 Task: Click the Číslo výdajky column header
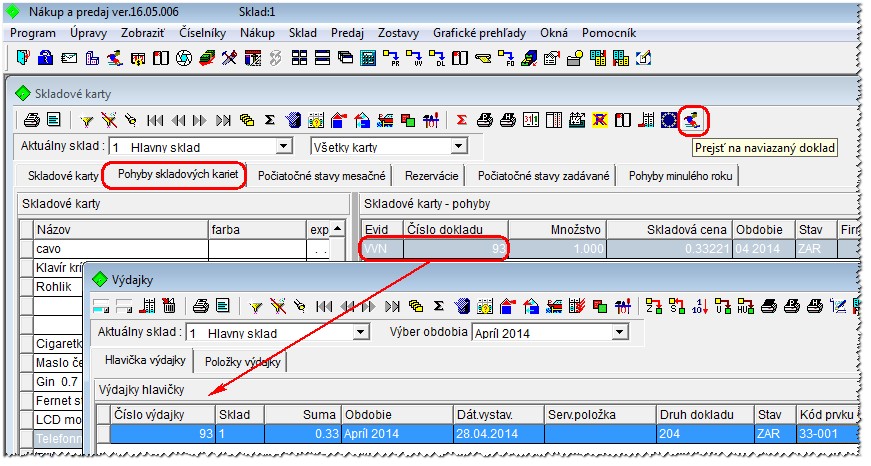[x=163, y=414]
